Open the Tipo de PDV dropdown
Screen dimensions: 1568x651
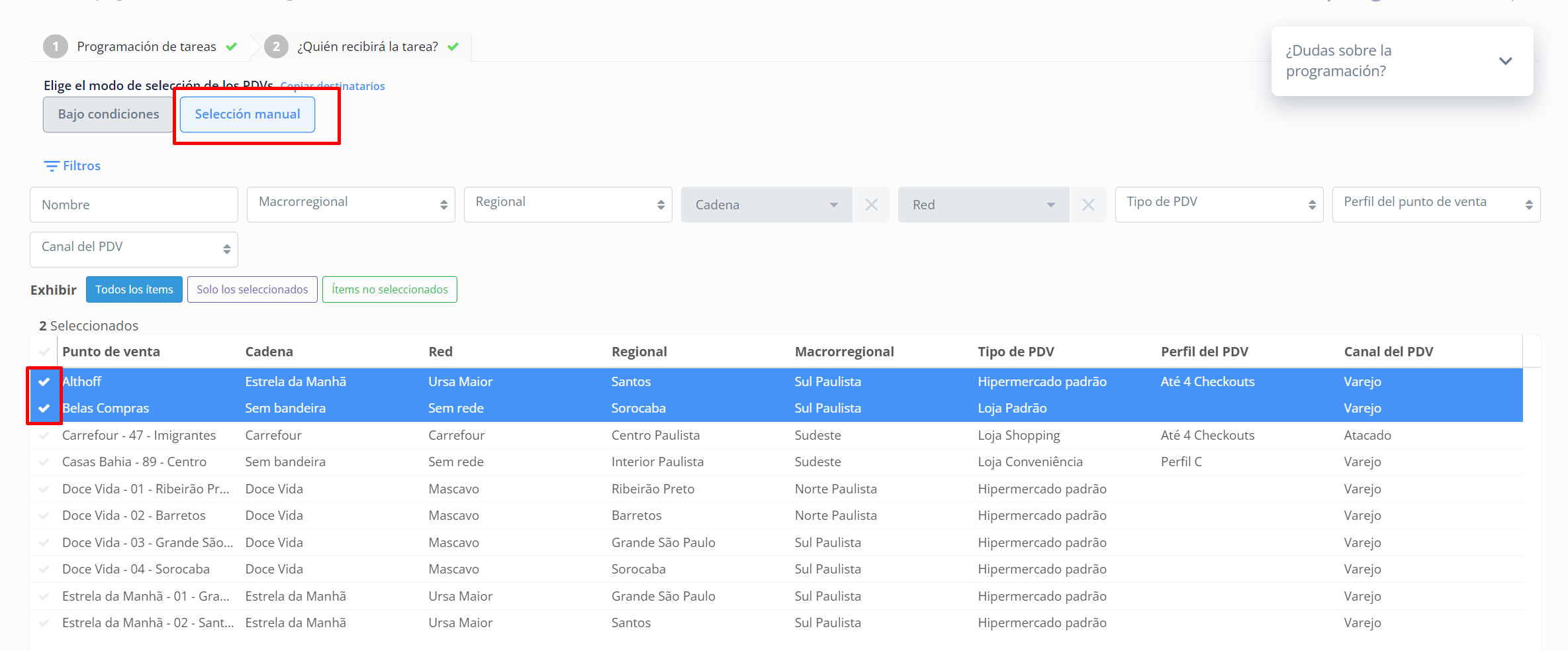(x=1219, y=205)
